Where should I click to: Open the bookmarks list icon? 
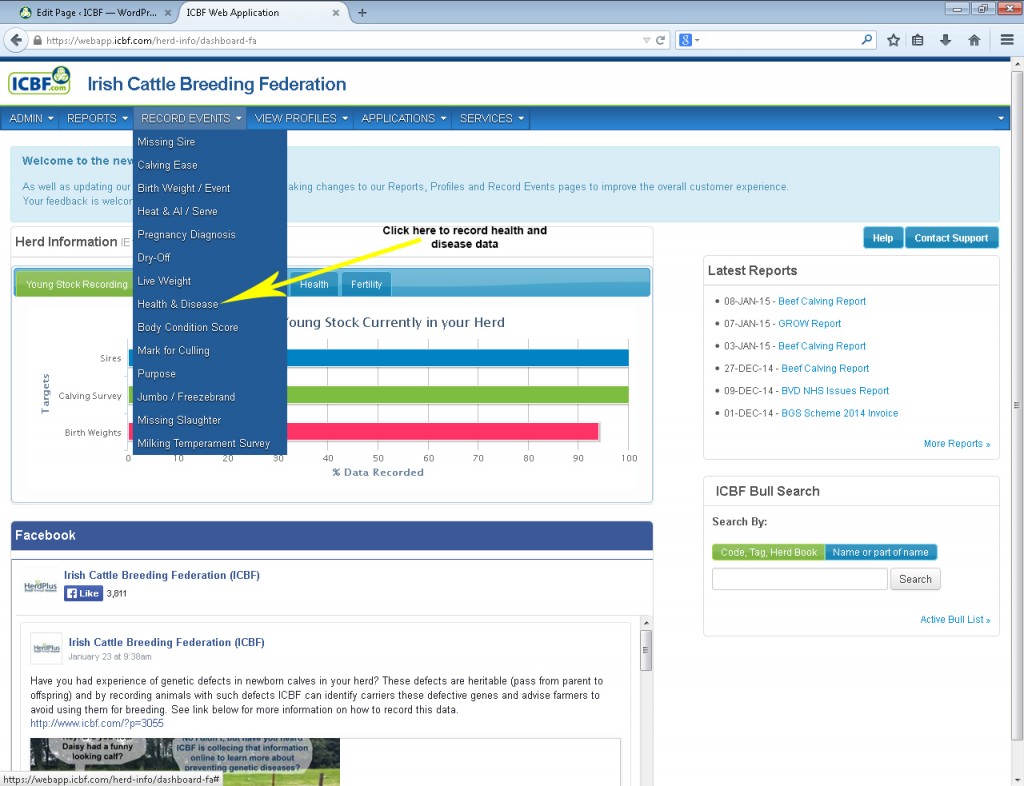point(918,40)
